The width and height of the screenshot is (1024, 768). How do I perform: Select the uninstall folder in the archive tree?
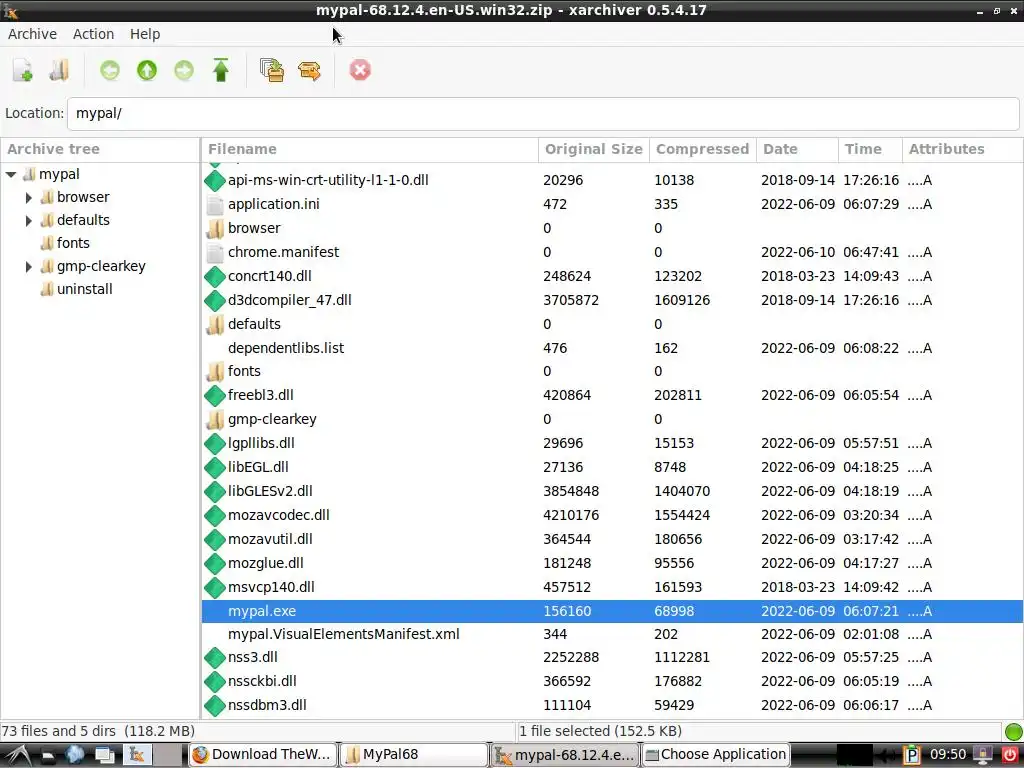84,289
